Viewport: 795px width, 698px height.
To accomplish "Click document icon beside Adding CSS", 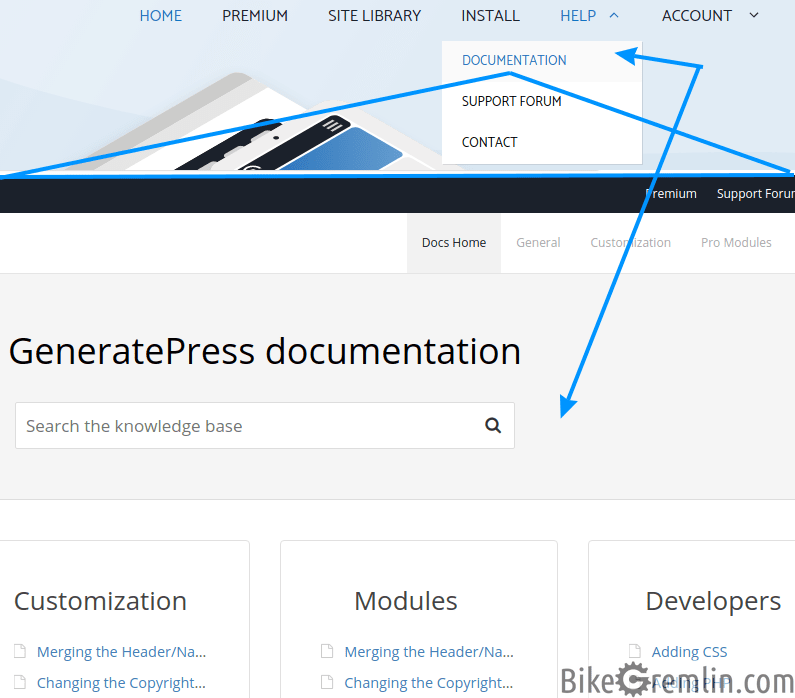I will [635, 651].
